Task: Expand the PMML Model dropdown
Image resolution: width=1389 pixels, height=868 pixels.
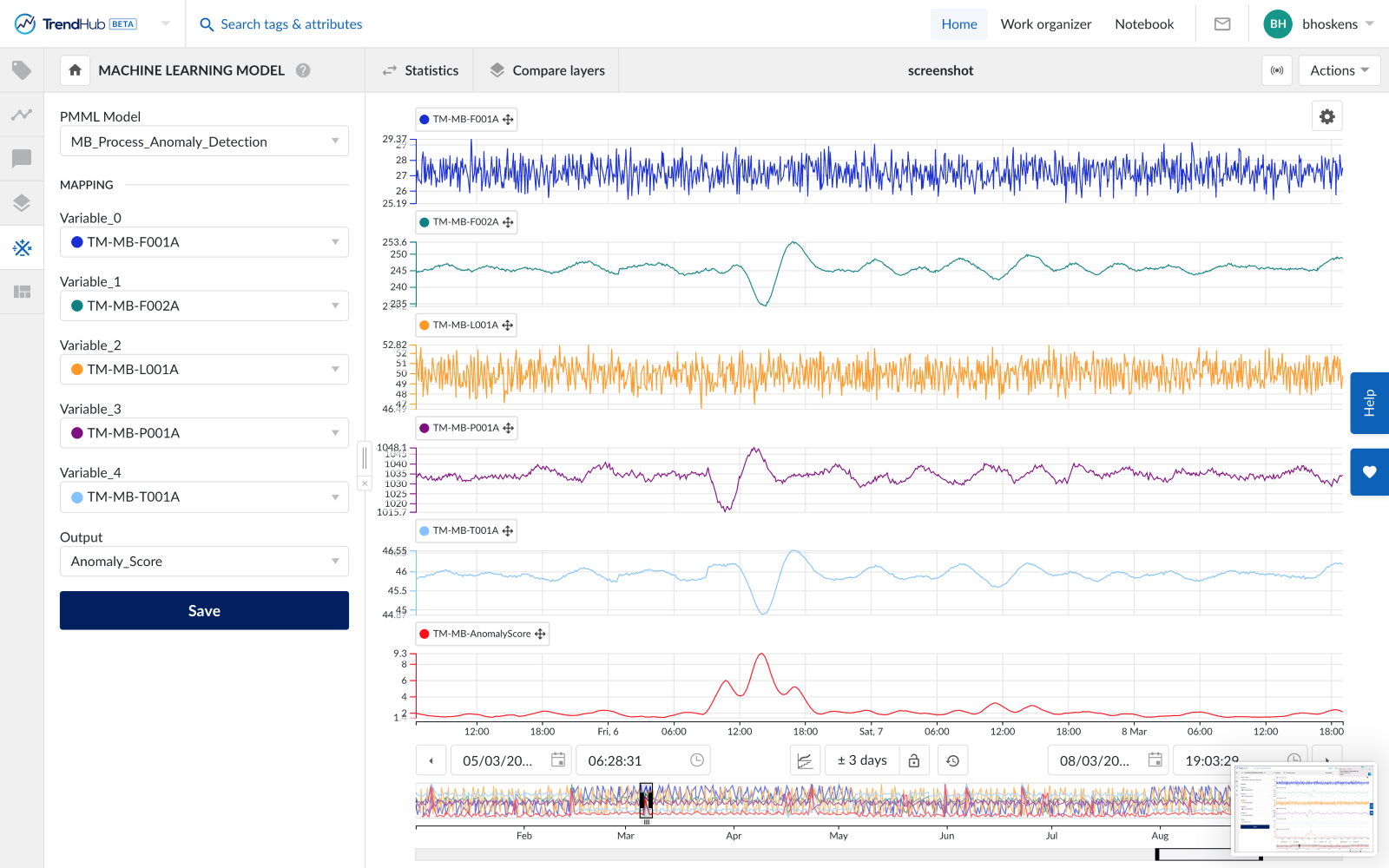Action: pos(204,141)
